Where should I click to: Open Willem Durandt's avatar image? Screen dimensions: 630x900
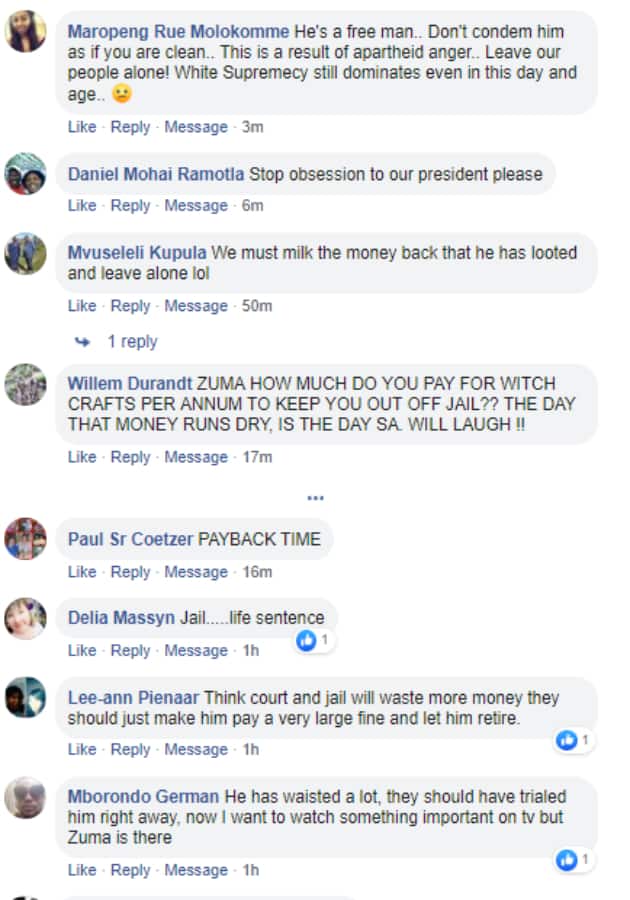coord(25,384)
